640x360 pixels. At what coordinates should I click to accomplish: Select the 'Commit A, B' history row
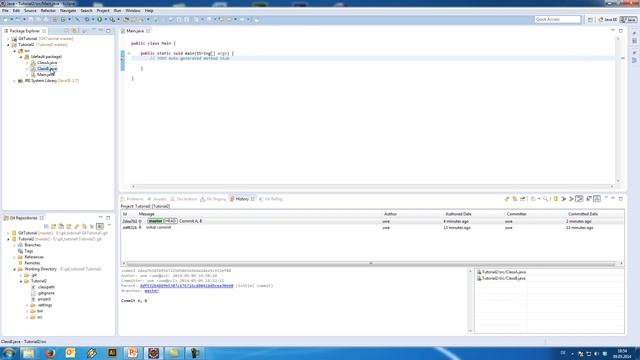click(372, 221)
